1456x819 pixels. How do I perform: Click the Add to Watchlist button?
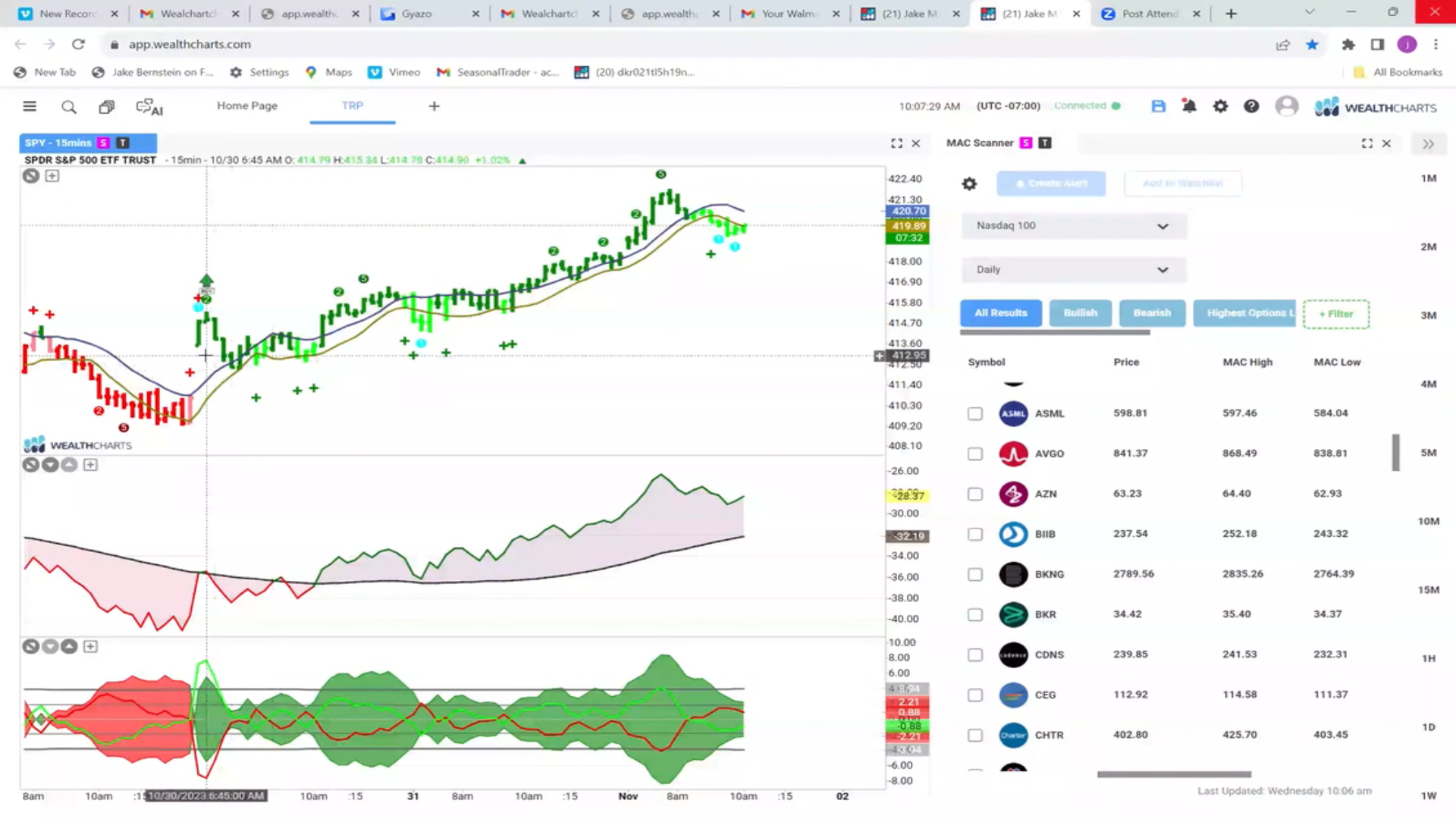point(1183,184)
